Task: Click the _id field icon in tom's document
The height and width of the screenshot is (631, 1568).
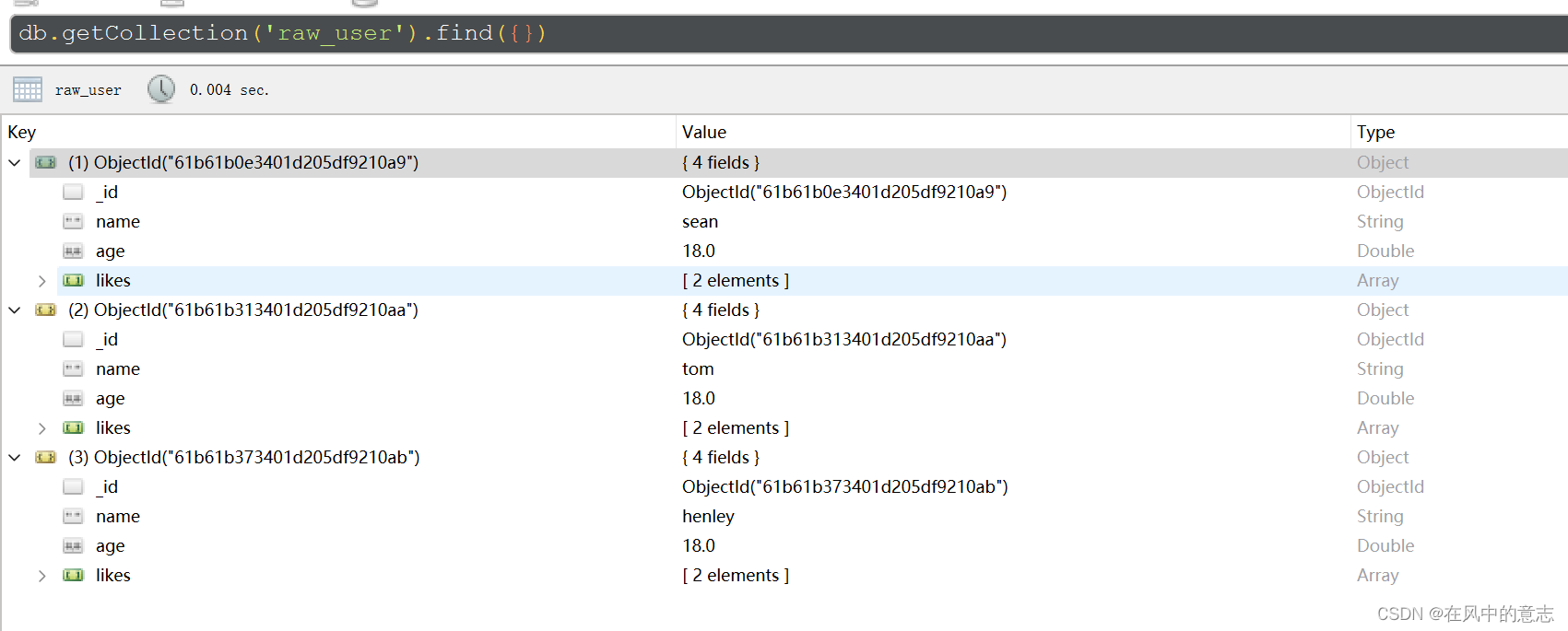Action: (74, 340)
